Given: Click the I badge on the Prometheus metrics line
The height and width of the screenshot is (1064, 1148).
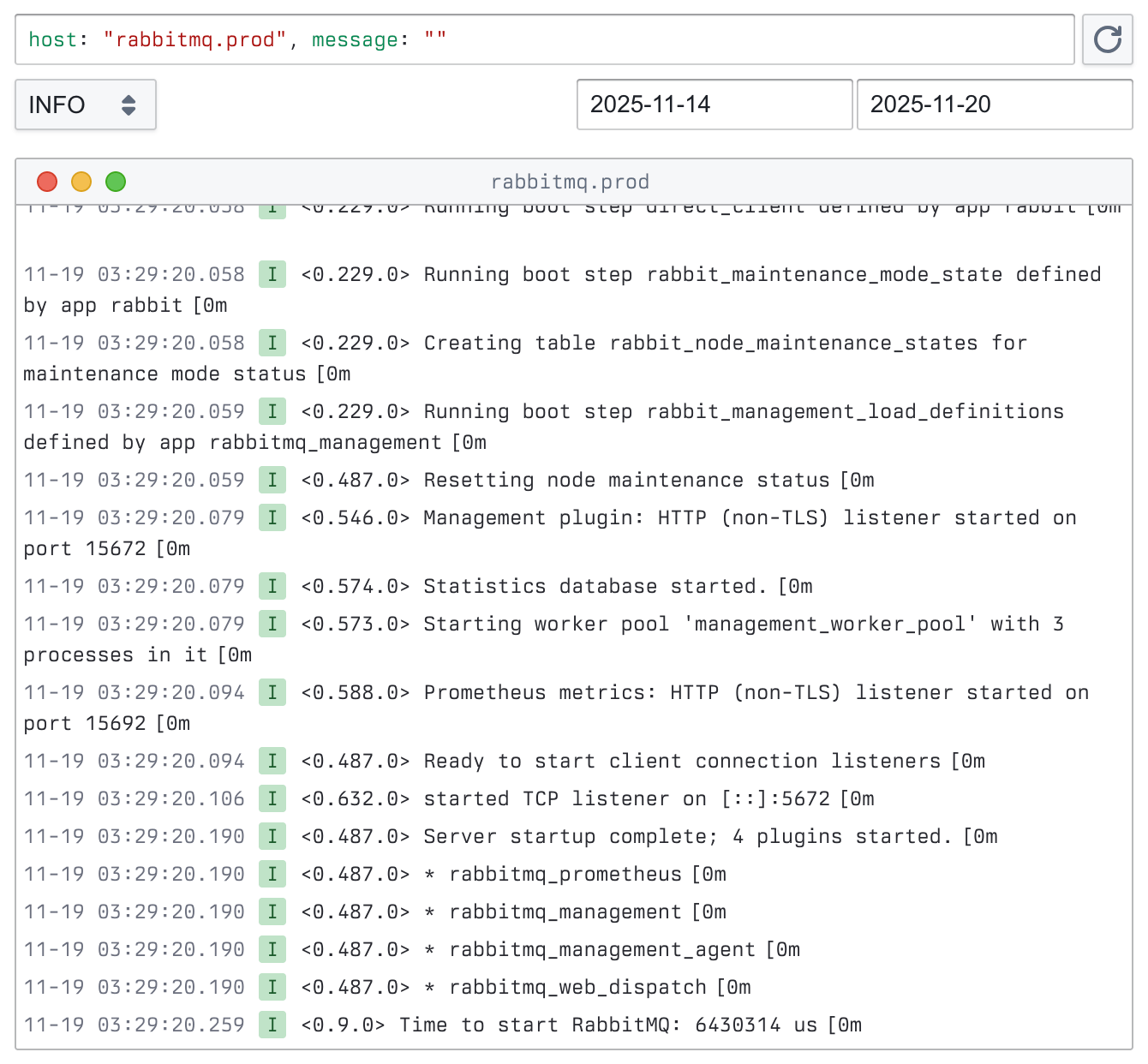Looking at the screenshot, I should click(x=272, y=692).
